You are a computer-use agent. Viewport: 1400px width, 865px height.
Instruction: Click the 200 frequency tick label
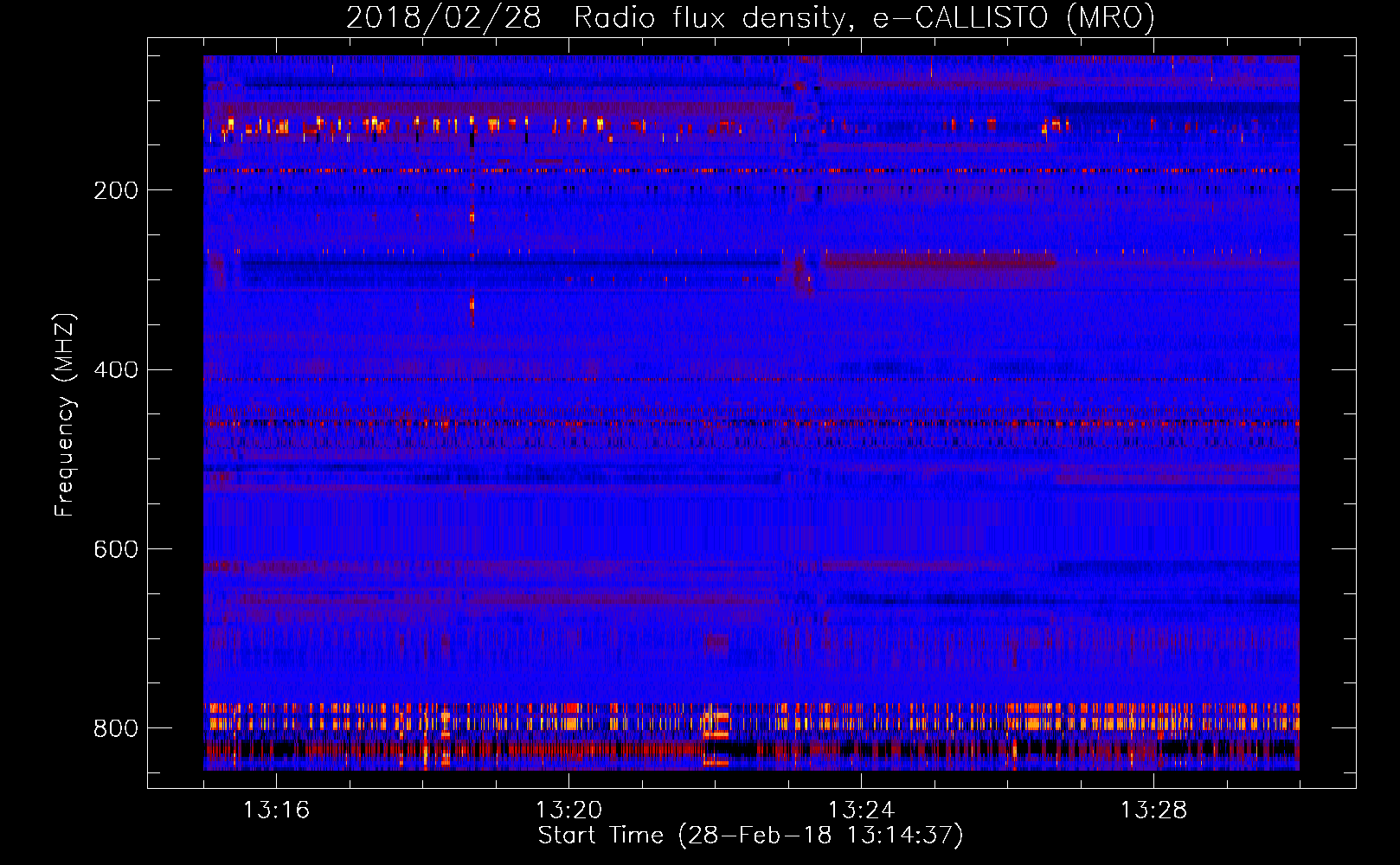116,190
